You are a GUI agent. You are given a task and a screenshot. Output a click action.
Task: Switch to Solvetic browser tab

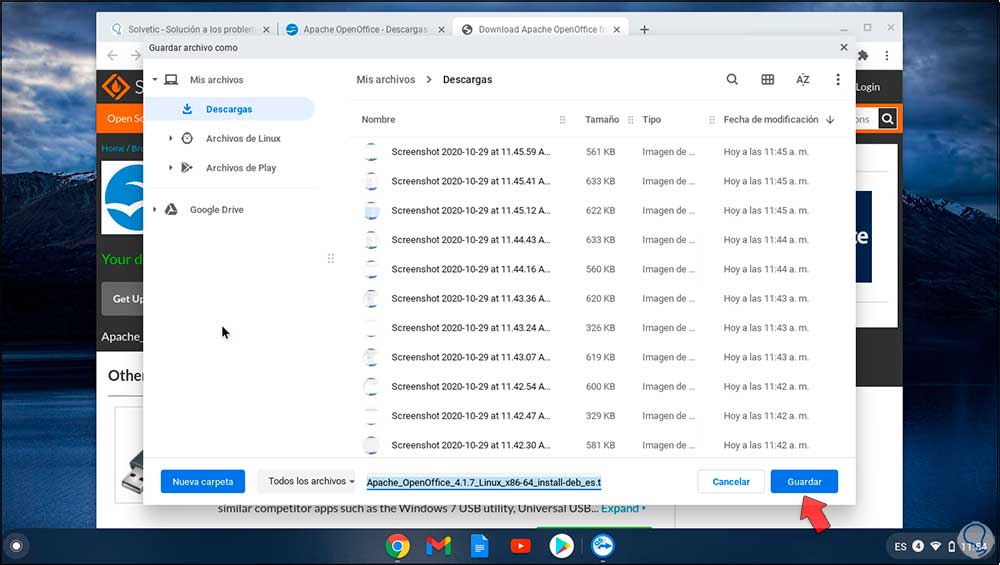point(189,29)
